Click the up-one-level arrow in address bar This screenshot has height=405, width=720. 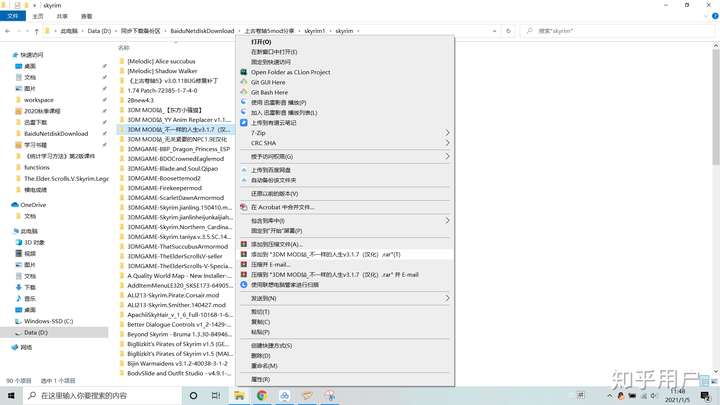click(36, 31)
